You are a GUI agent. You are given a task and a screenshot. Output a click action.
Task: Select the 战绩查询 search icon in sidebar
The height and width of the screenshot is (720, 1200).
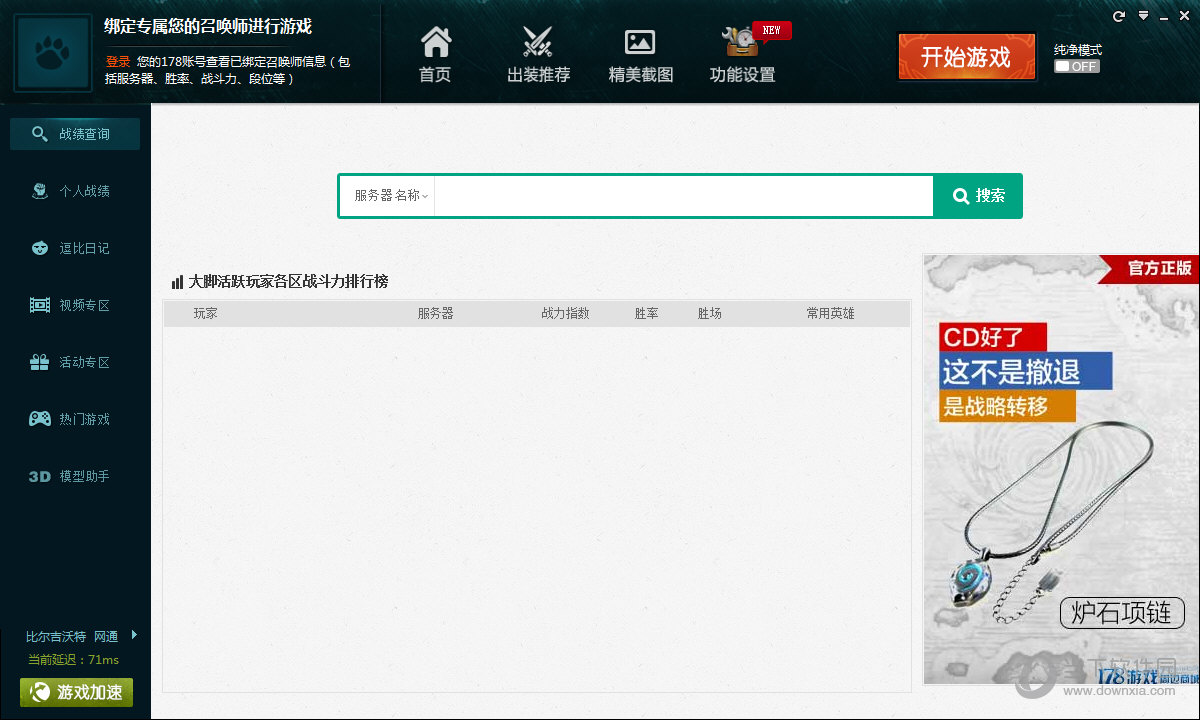tap(40, 133)
